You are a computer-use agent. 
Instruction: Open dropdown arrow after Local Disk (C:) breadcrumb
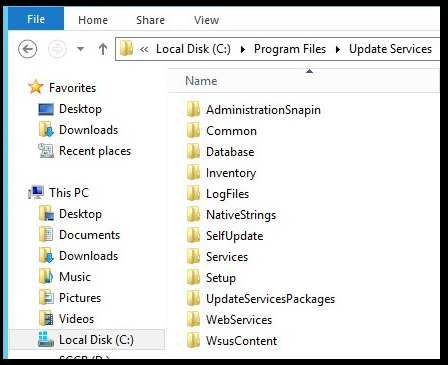[243, 49]
